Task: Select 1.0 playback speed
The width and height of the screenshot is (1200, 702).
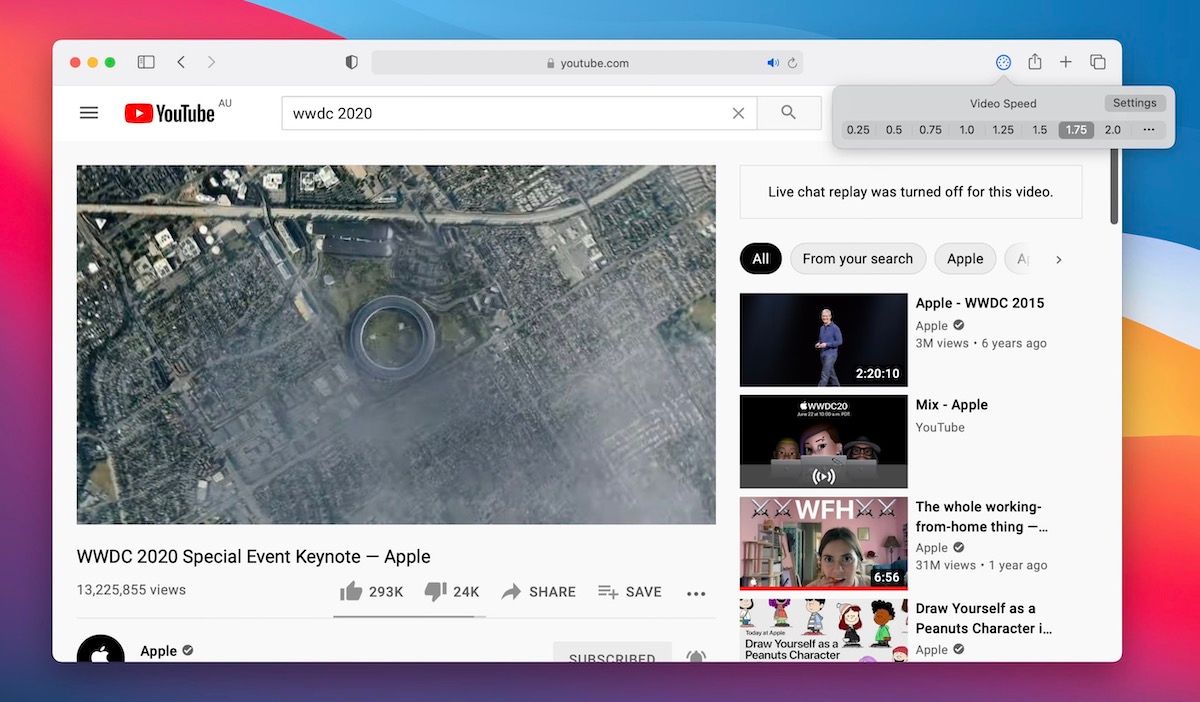Action: tap(967, 129)
